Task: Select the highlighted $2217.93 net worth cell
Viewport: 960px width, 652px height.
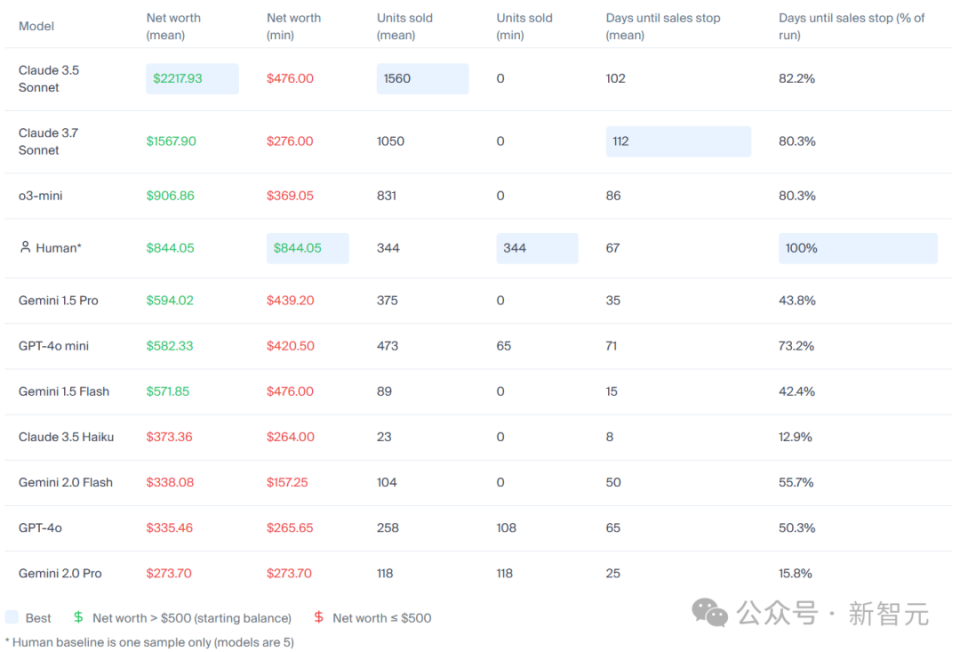Action: 192,78
